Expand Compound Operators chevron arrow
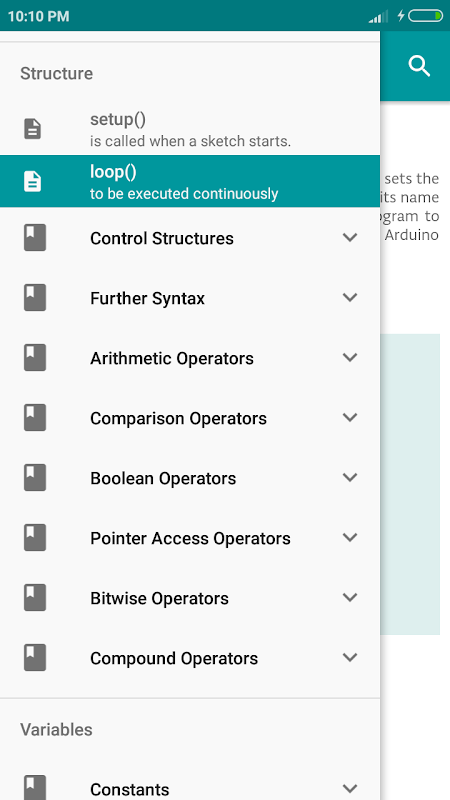450x800 pixels. [350, 657]
